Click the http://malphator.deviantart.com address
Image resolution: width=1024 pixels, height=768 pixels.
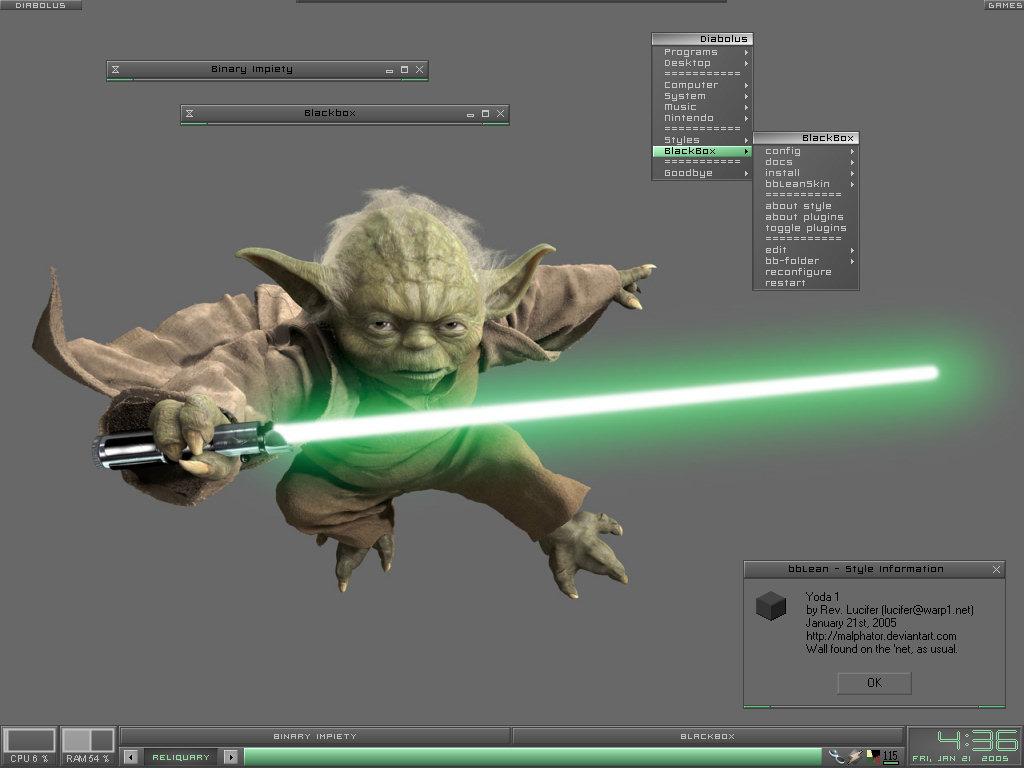(x=881, y=636)
